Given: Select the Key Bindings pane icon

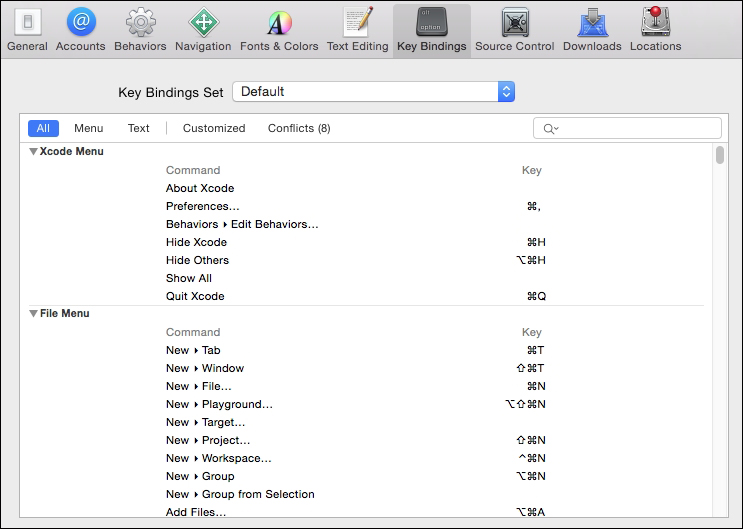Looking at the screenshot, I should (432, 29).
